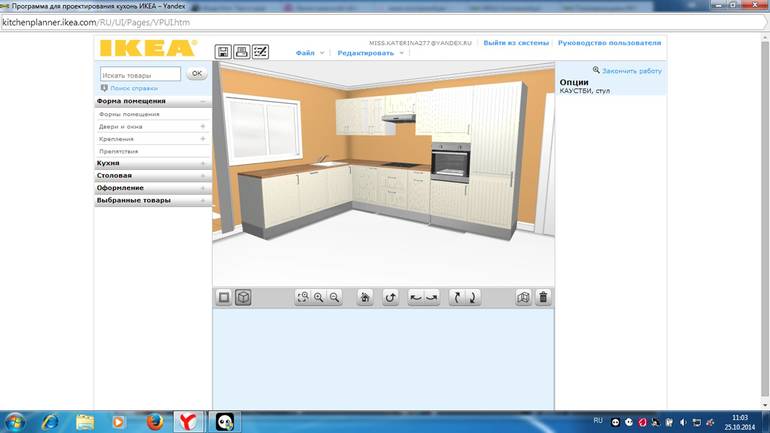Image resolution: width=770 pixels, height=433 pixels.
Task: Click the Искать товары search field
Action: pos(140,74)
